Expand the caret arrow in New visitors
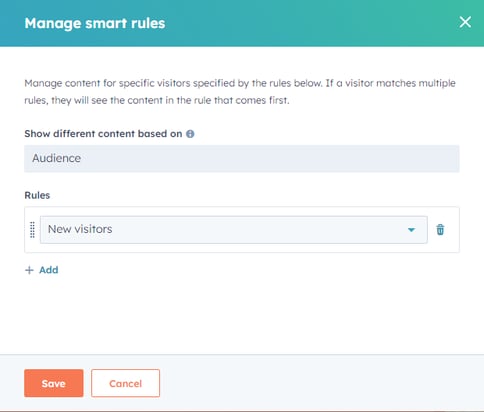Viewport: 484px width, 412px height. tap(411, 230)
